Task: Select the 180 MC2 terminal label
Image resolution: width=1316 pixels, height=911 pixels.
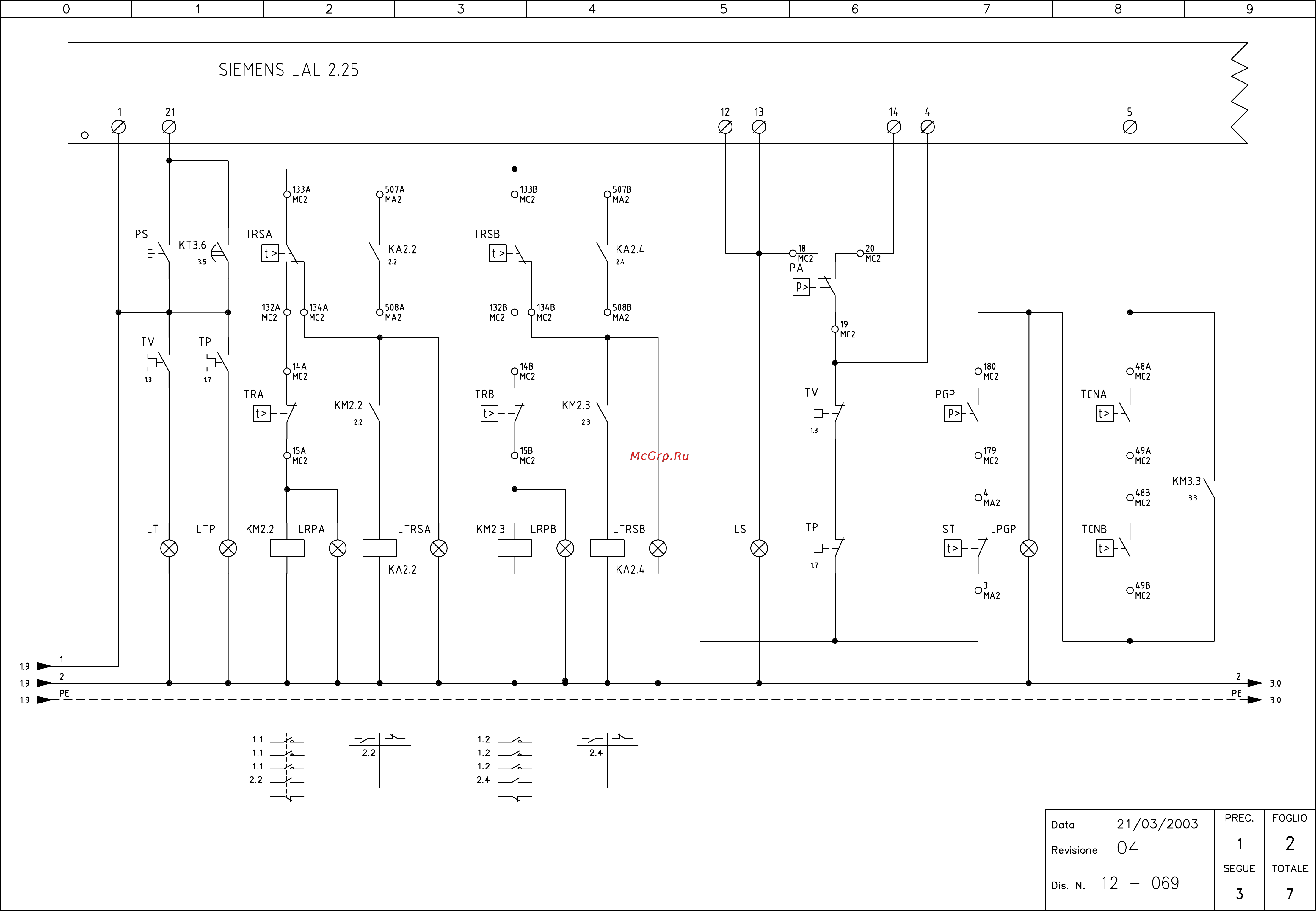Action: click(991, 372)
